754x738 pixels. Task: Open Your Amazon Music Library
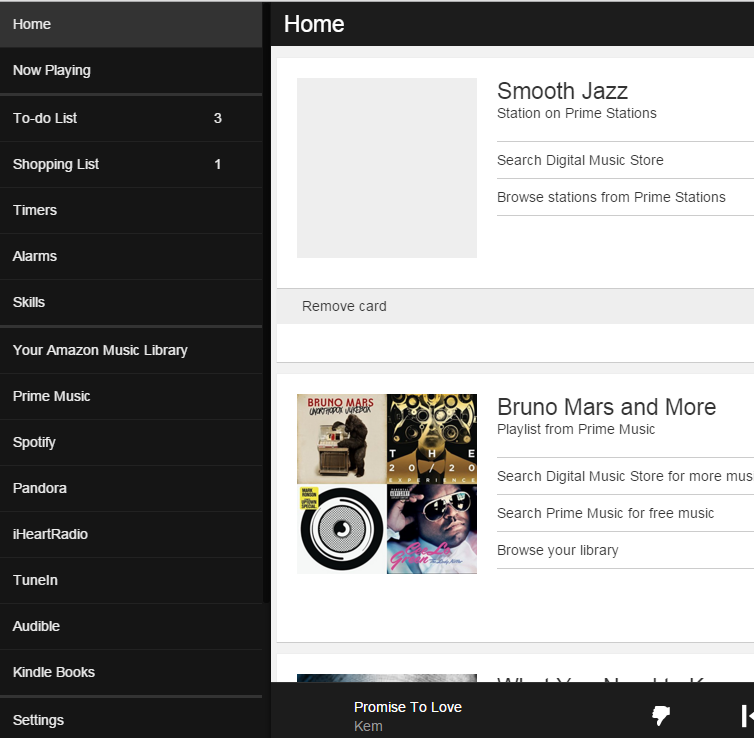[x=131, y=350]
